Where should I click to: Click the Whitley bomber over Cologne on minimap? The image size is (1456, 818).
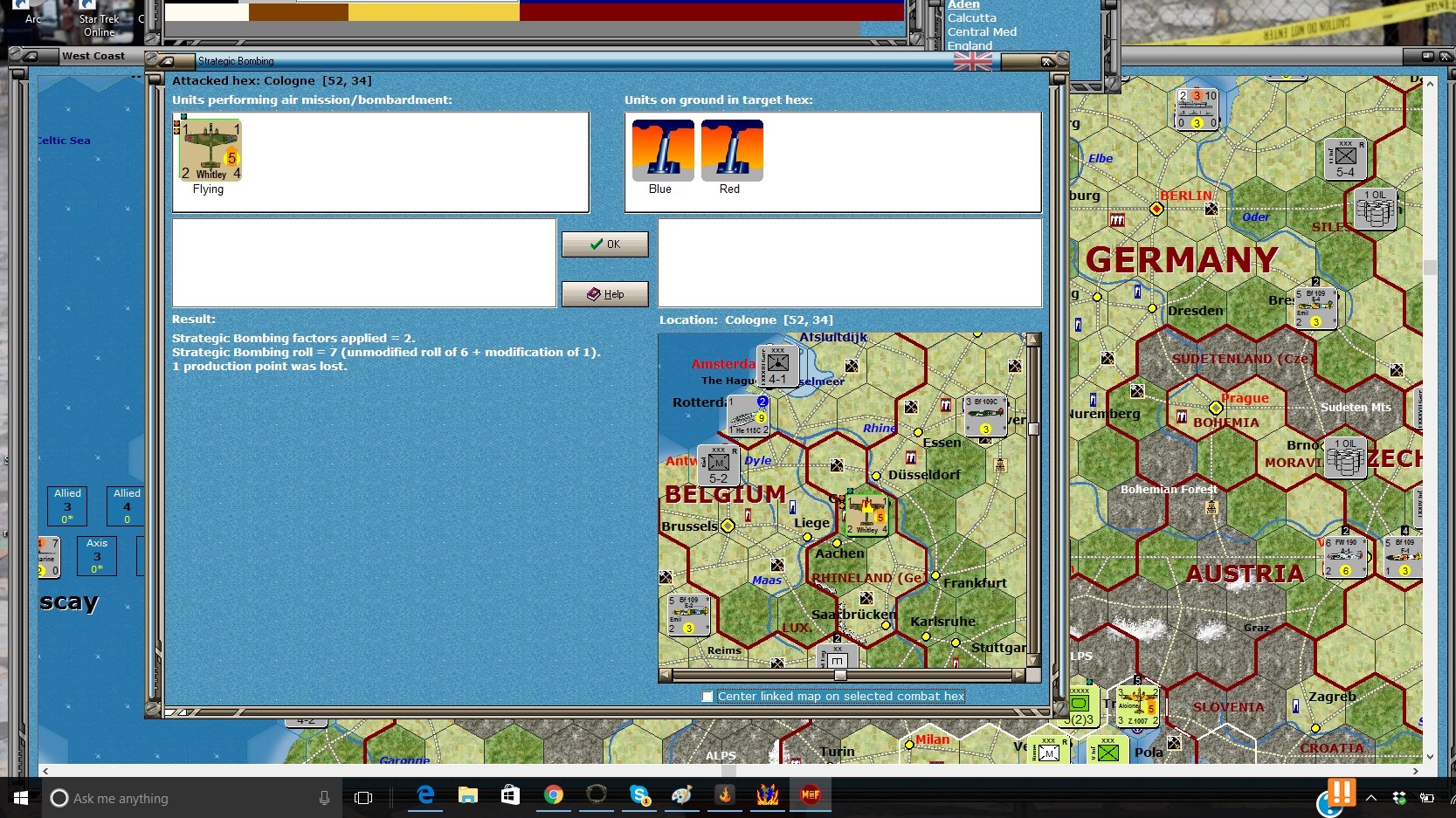tap(866, 515)
